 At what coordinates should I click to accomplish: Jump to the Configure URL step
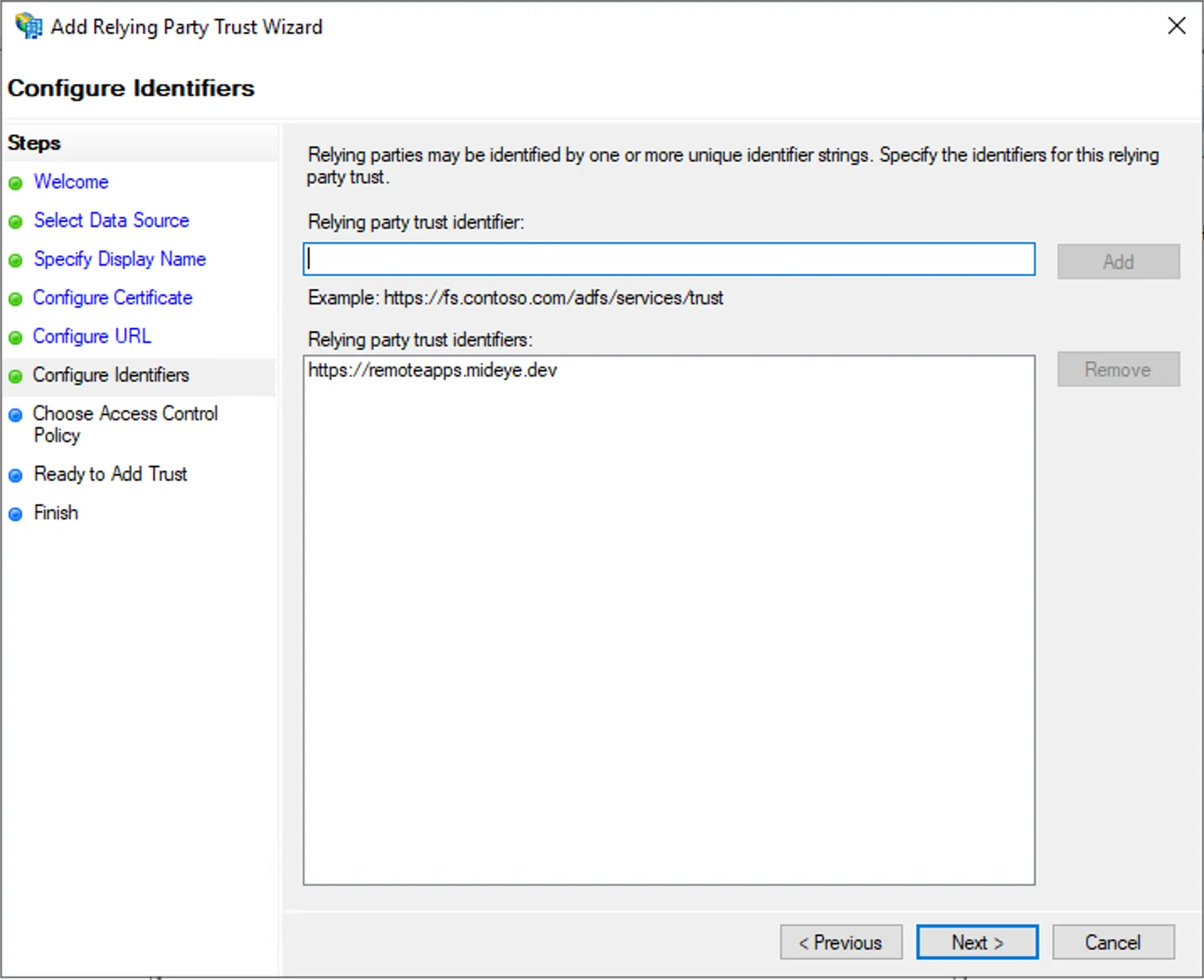click(x=92, y=337)
